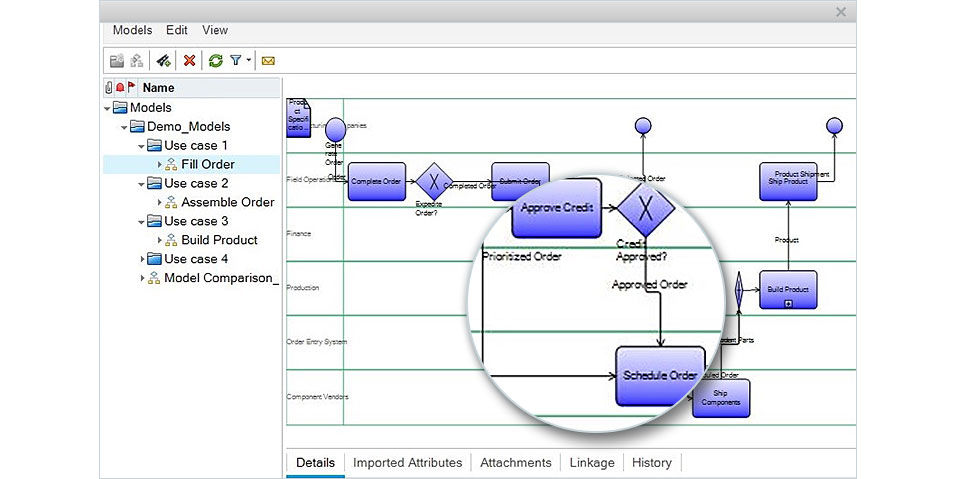Open the Models menu

[x=132, y=30]
